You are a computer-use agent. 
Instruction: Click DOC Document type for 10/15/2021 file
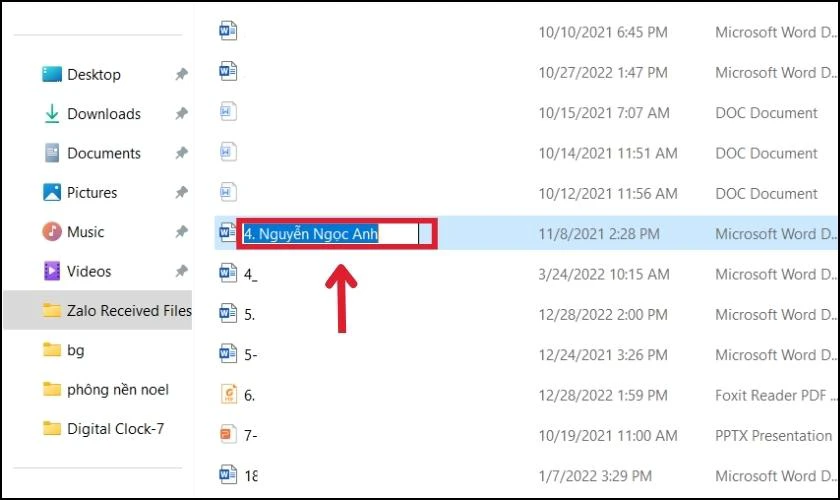[767, 113]
